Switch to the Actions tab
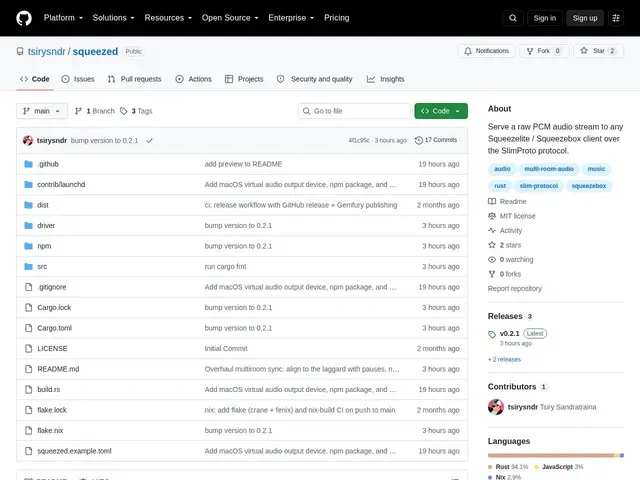This screenshot has width=640, height=480. 193,79
